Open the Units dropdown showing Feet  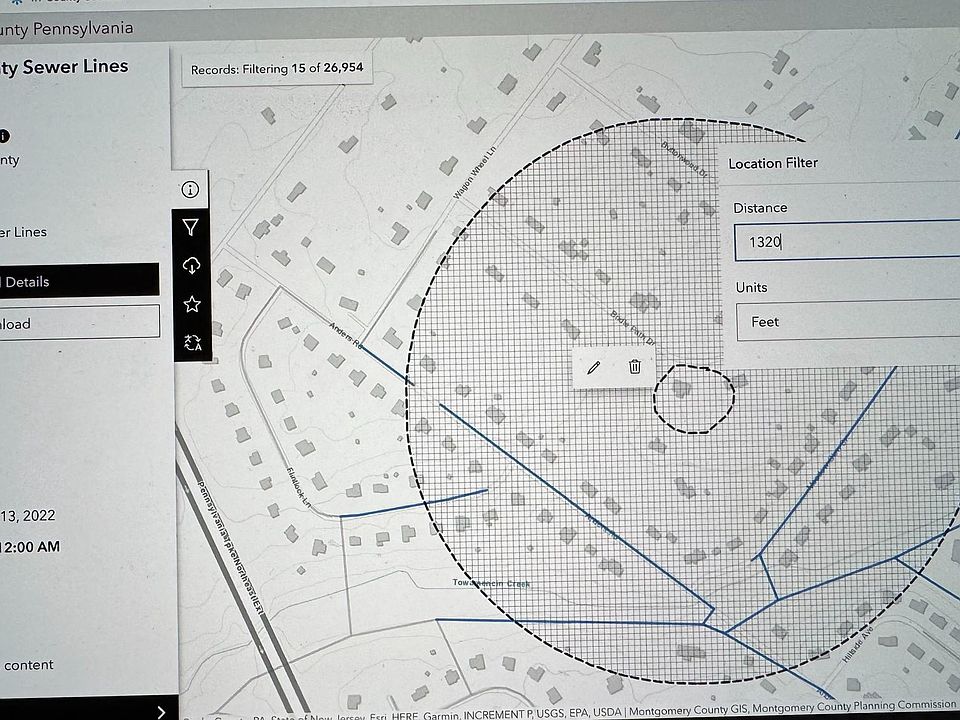[846, 322]
